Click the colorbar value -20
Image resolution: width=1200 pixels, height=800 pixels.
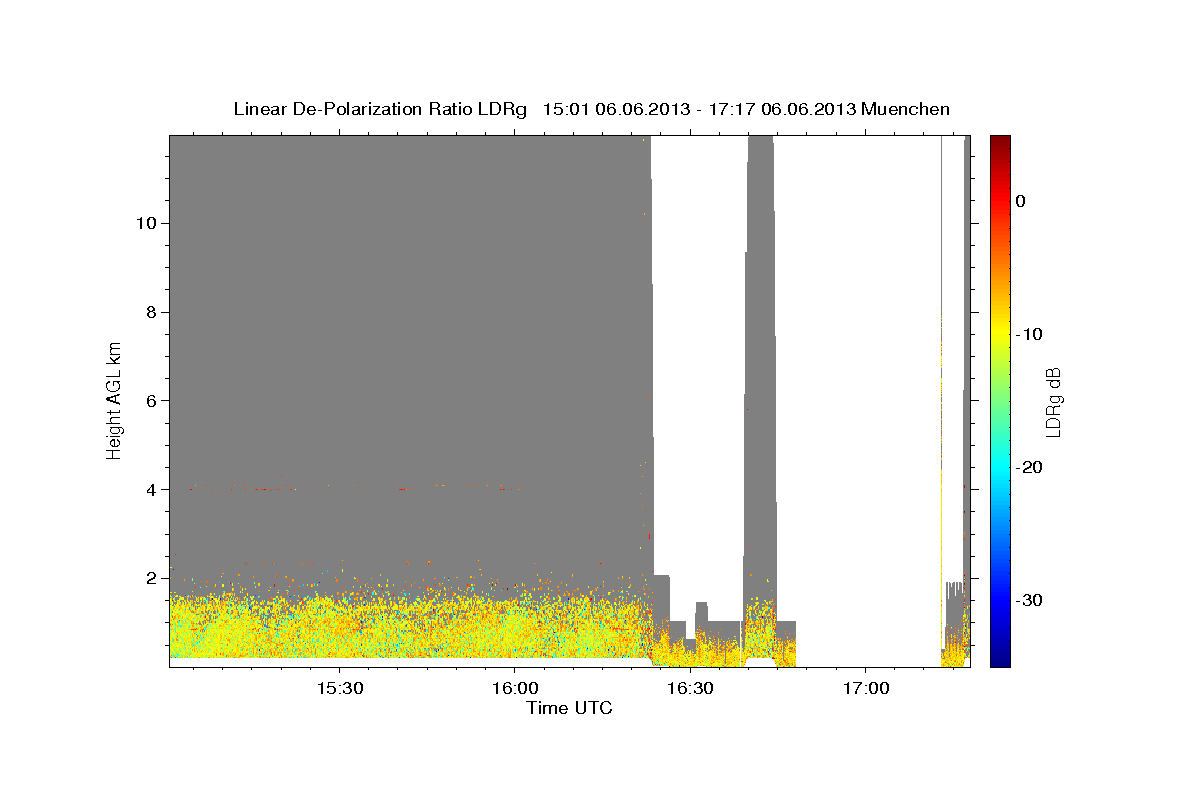tap(1030, 467)
